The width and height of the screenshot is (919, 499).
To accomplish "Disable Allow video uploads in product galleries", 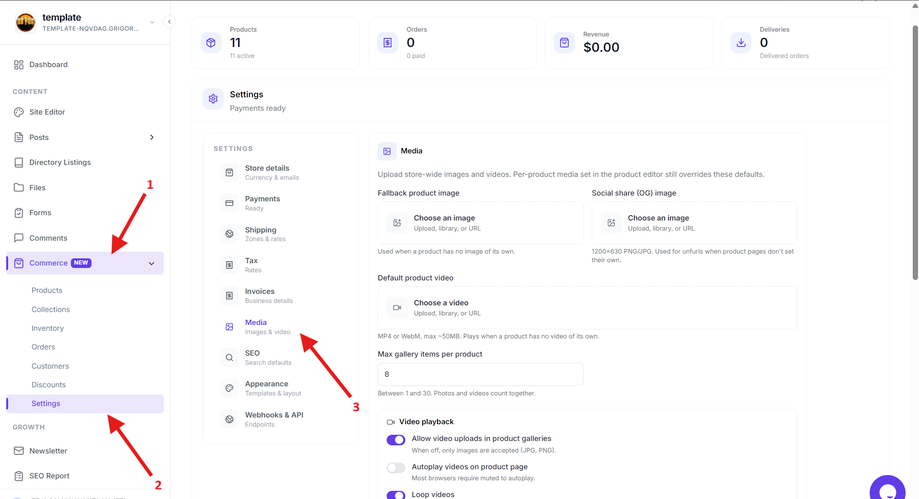I will [396, 440].
